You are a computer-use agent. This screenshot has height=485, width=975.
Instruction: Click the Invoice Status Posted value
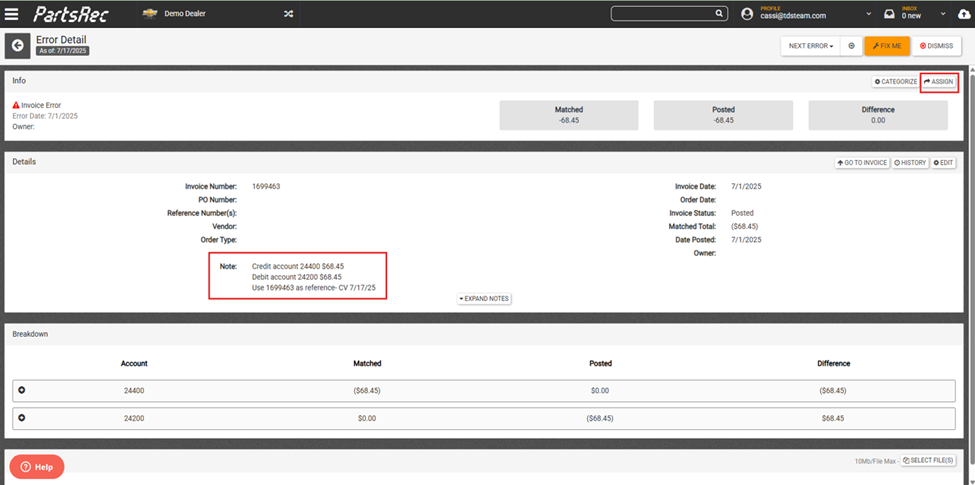point(742,213)
